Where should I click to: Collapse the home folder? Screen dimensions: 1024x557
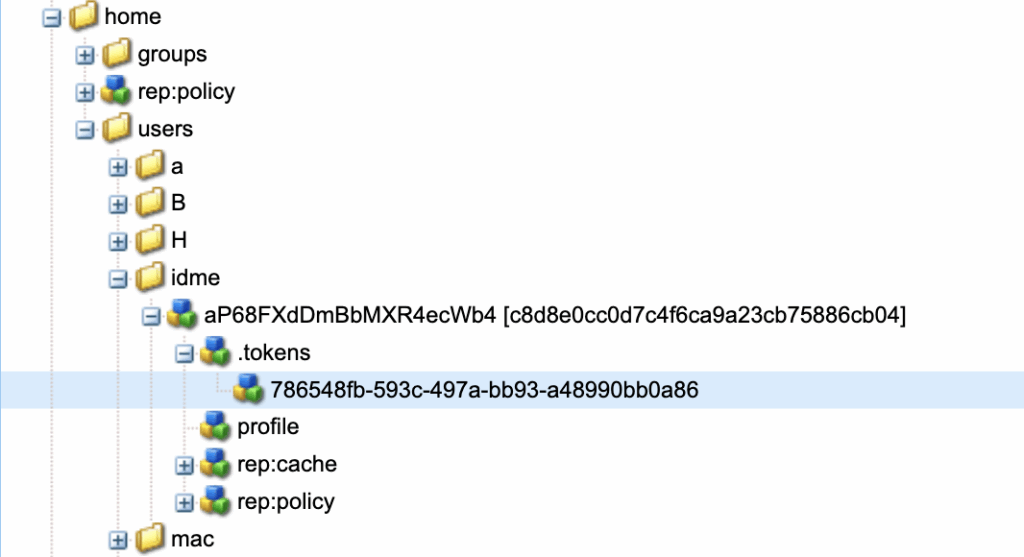53,18
